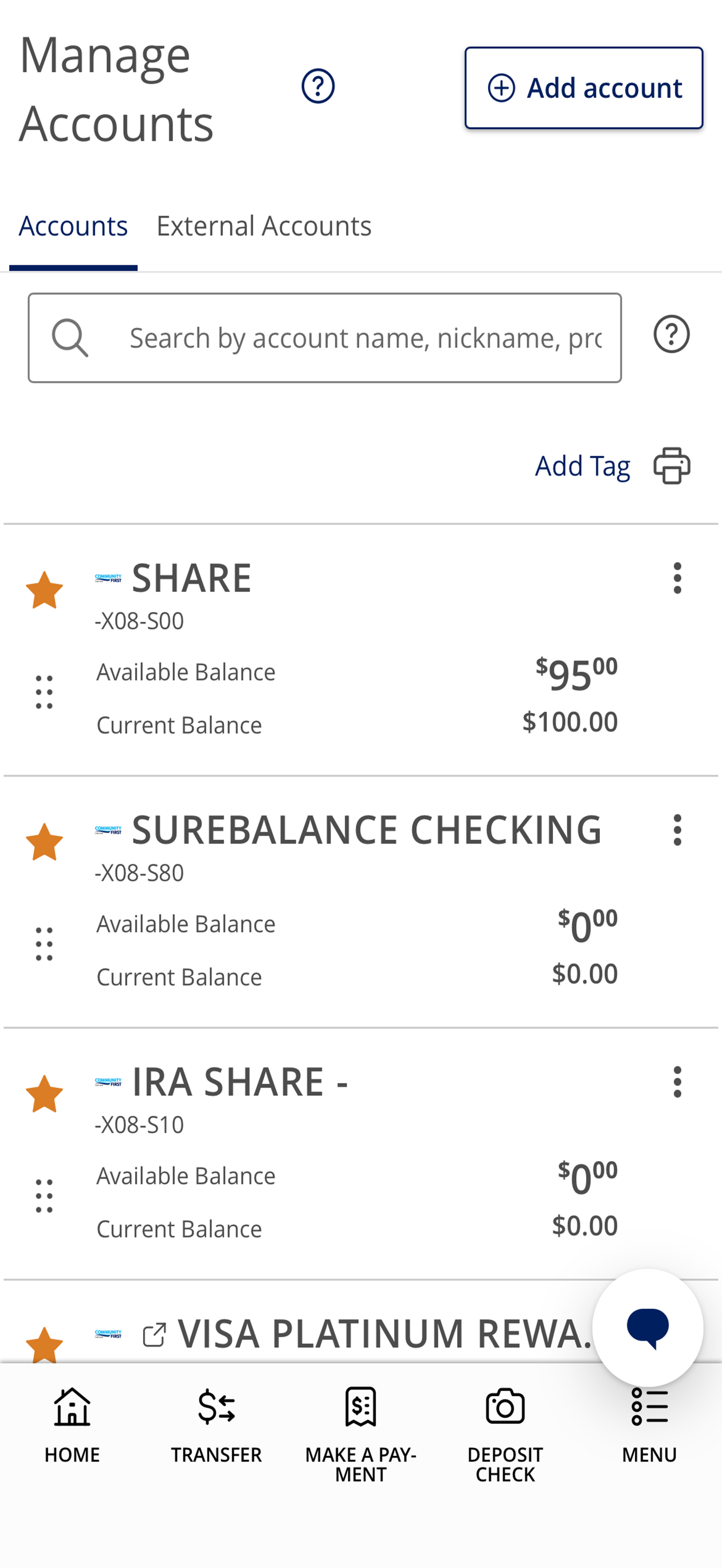Toggle favorite star on IRA SHARE account
The height and width of the screenshot is (1568, 722).
pos(45,1095)
